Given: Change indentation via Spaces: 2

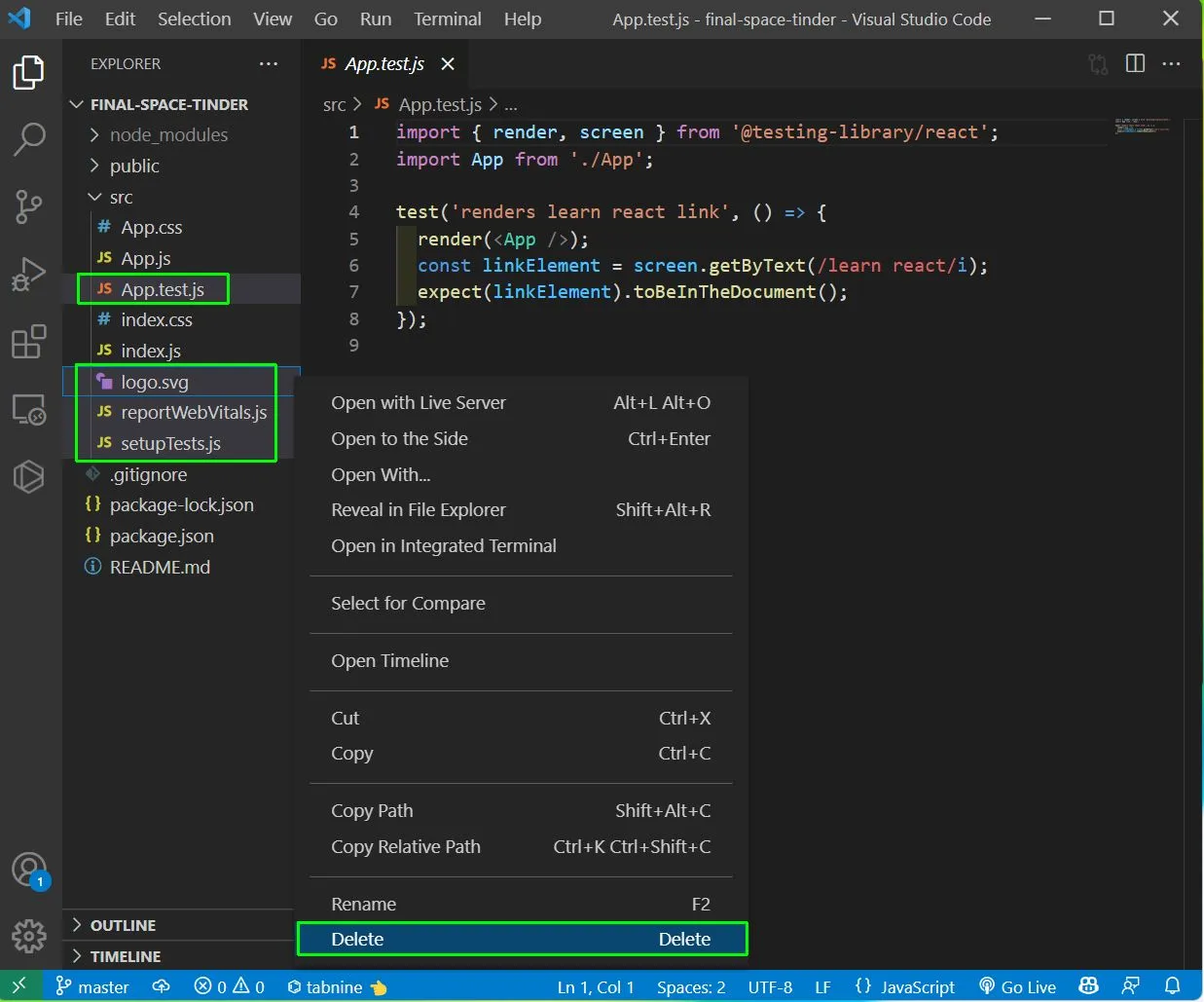Looking at the screenshot, I should click(x=691, y=986).
